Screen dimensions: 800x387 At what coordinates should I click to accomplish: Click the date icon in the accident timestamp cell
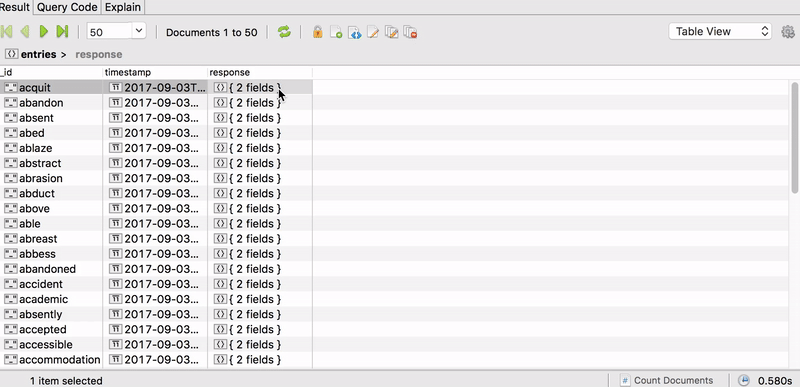tap(116, 284)
